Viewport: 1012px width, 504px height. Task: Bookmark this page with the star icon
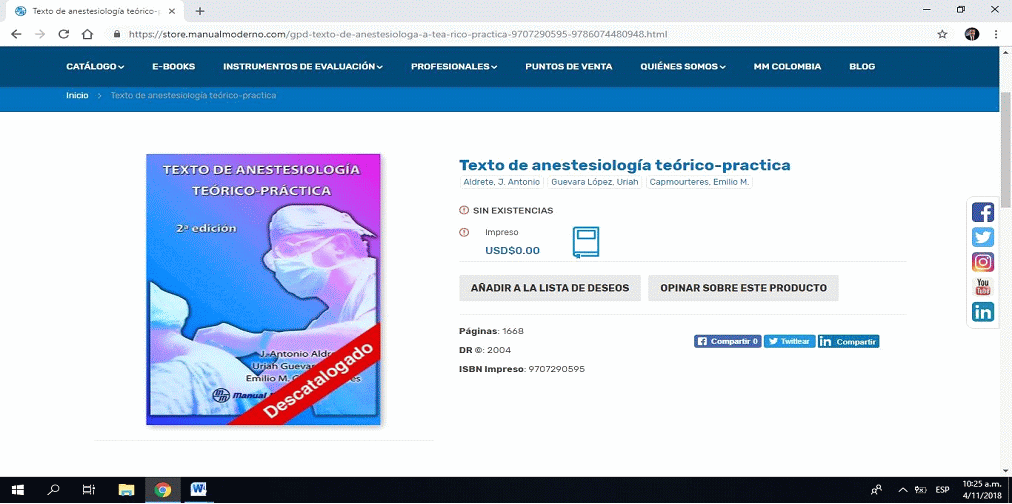click(x=942, y=34)
